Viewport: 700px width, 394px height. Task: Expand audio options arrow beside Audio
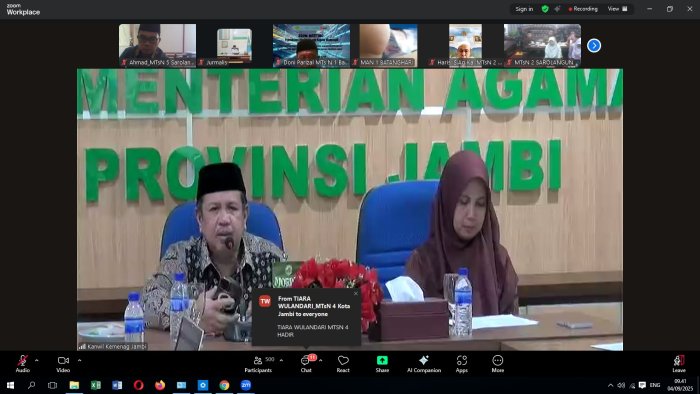pyautogui.click(x=37, y=360)
